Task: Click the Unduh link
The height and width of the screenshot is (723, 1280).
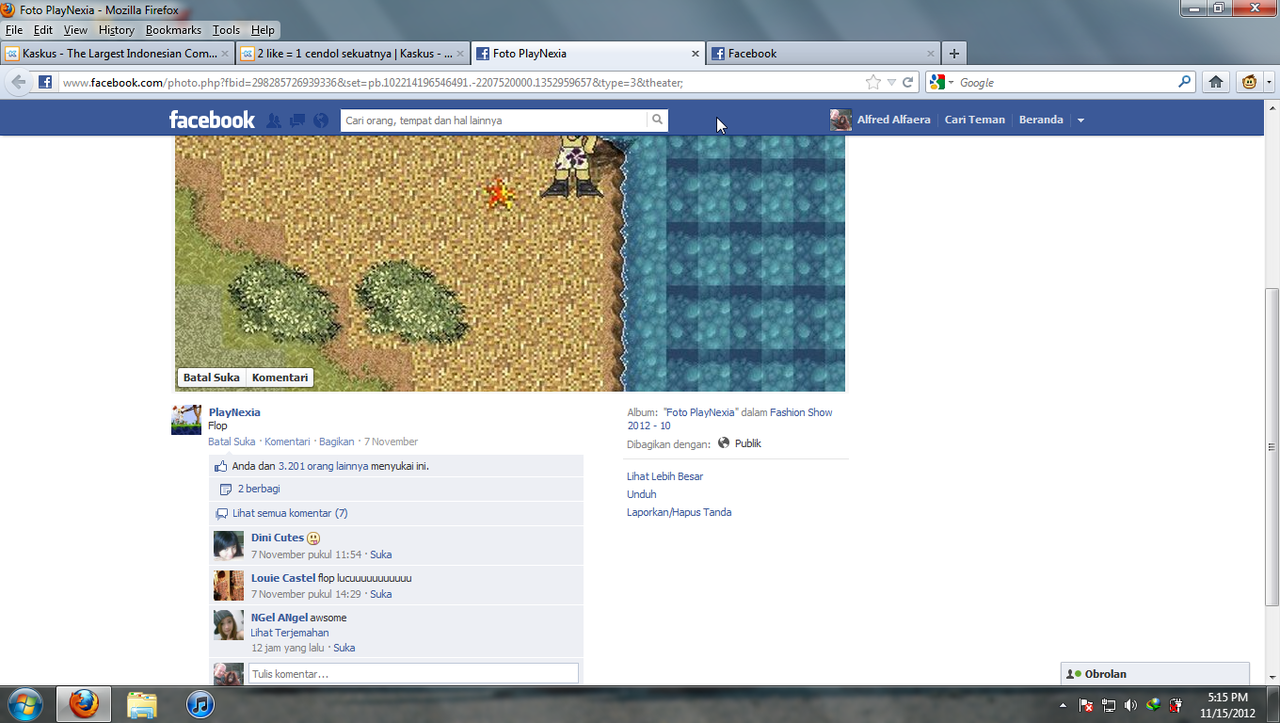Action: click(642, 494)
